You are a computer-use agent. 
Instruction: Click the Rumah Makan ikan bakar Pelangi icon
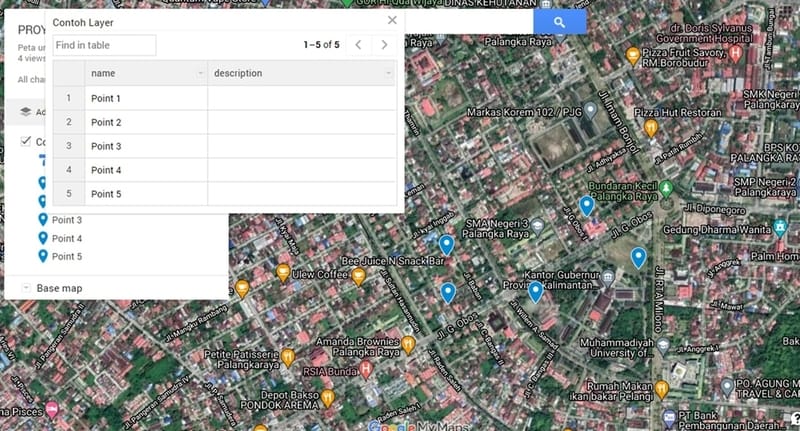tap(661, 390)
